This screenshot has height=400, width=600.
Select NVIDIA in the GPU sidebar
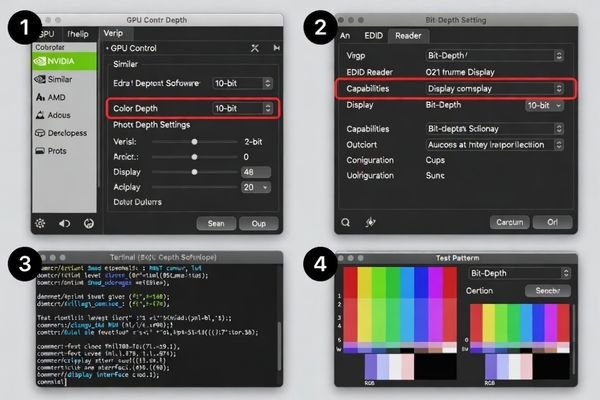(x=64, y=61)
